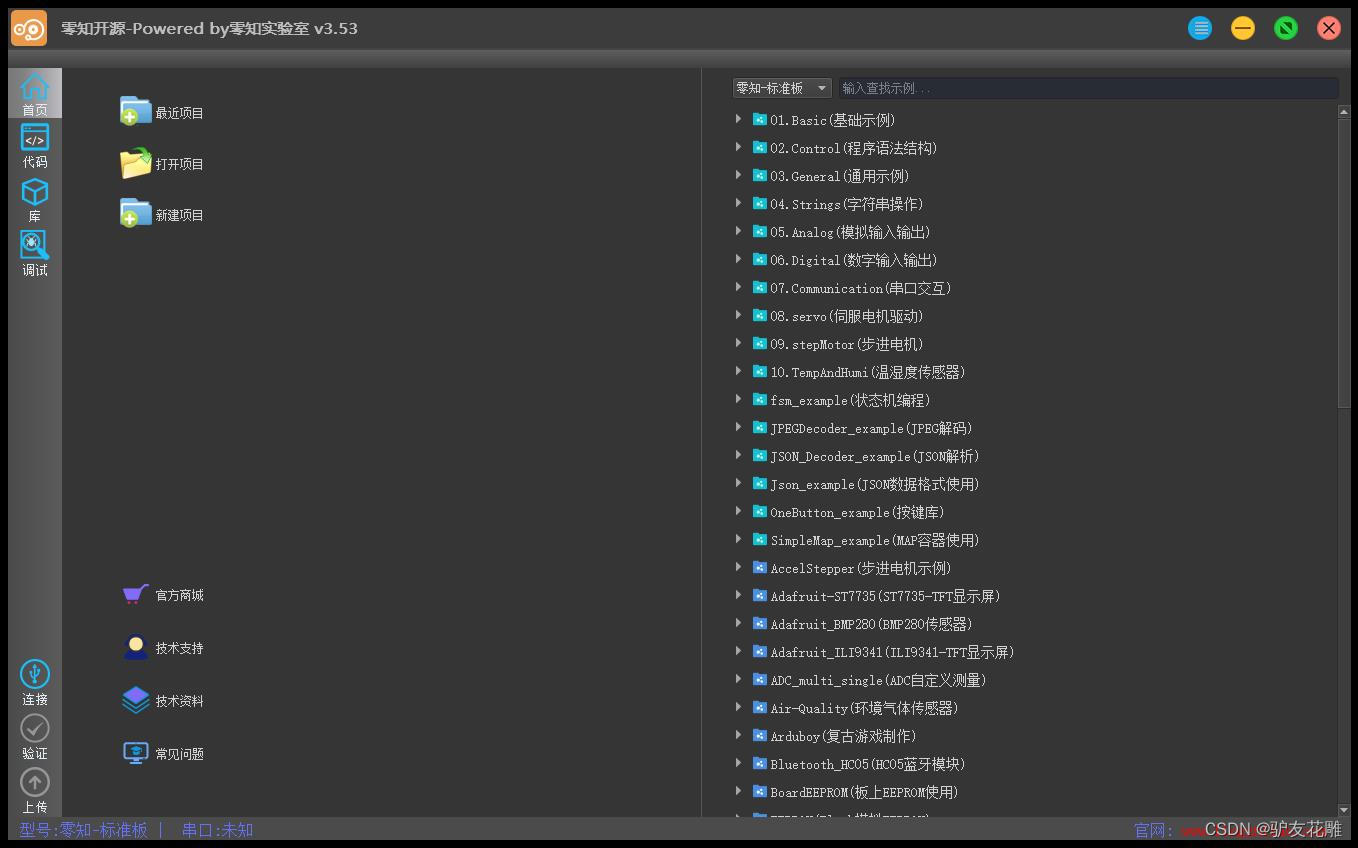Click the blue menu button in title bar
The image size is (1358, 848).
pyautogui.click(x=1200, y=28)
